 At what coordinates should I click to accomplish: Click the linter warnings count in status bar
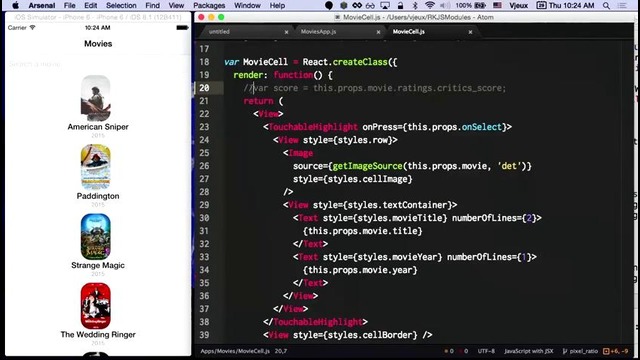pyautogui.click(x=449, y=351)
